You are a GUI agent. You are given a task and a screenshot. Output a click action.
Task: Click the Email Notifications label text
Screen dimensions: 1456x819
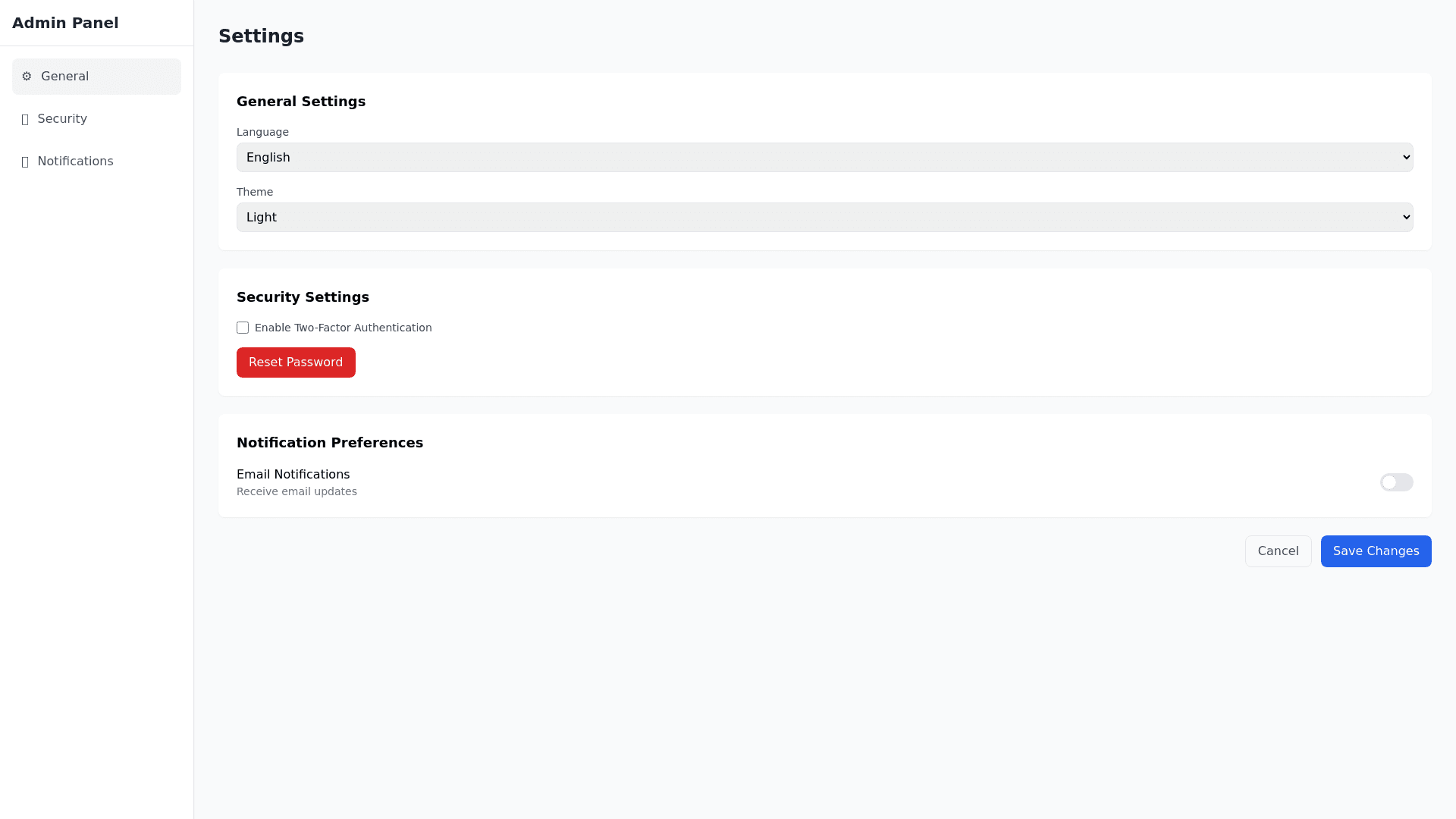pos(293,475)
